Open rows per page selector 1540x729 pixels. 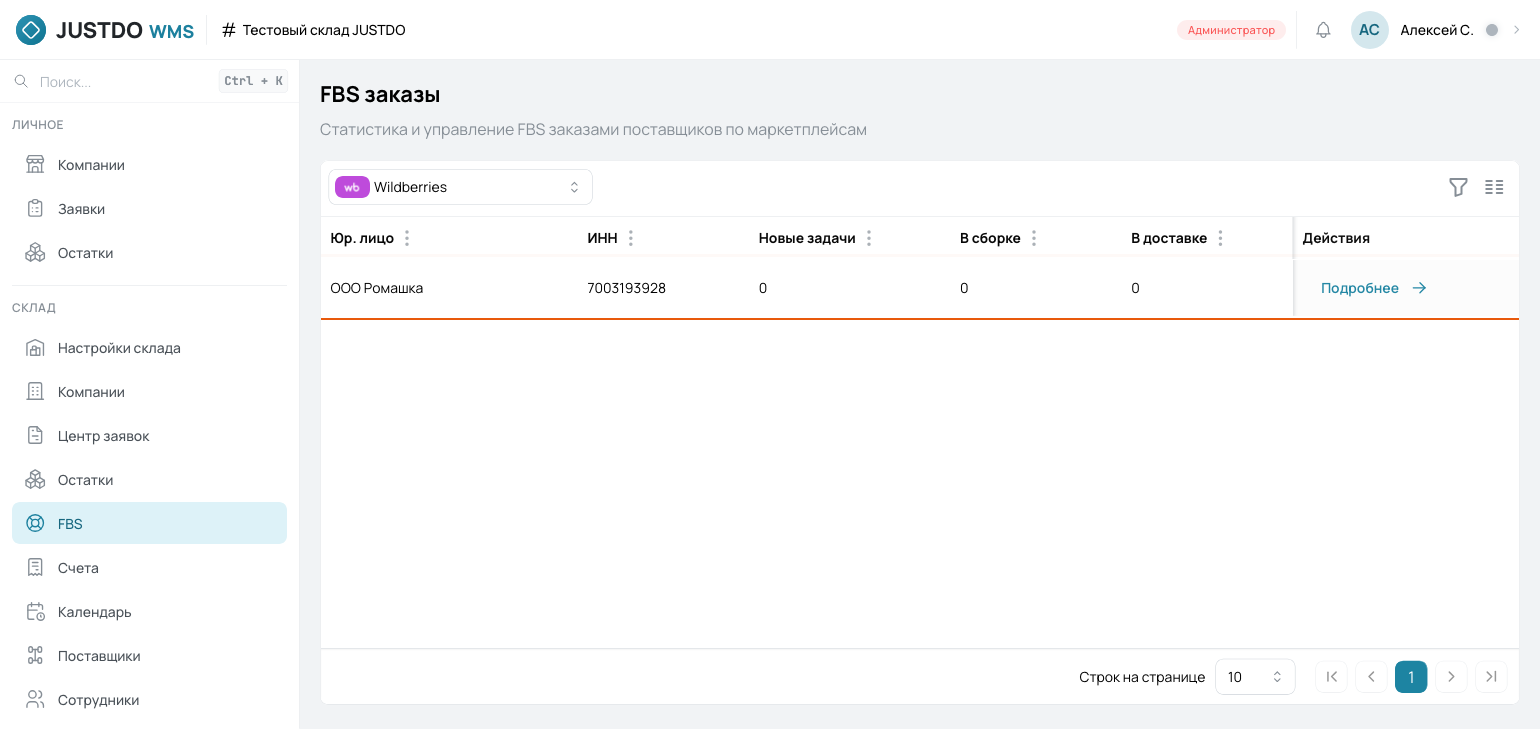click(x=1255, y=677)
